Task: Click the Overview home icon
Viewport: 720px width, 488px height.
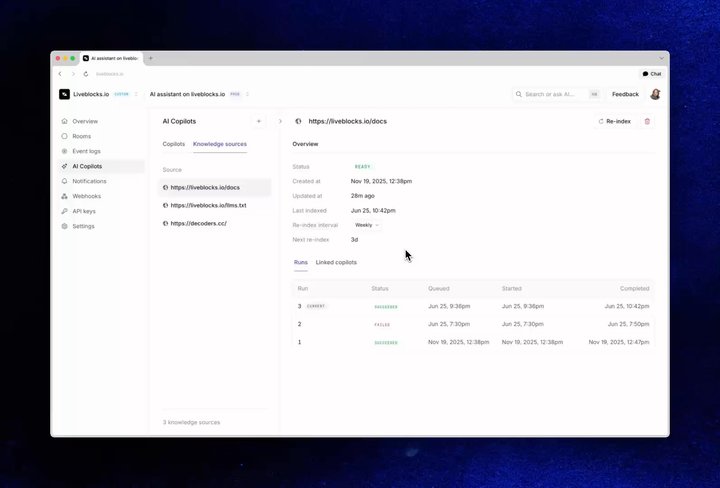Action: coord(64,121)
